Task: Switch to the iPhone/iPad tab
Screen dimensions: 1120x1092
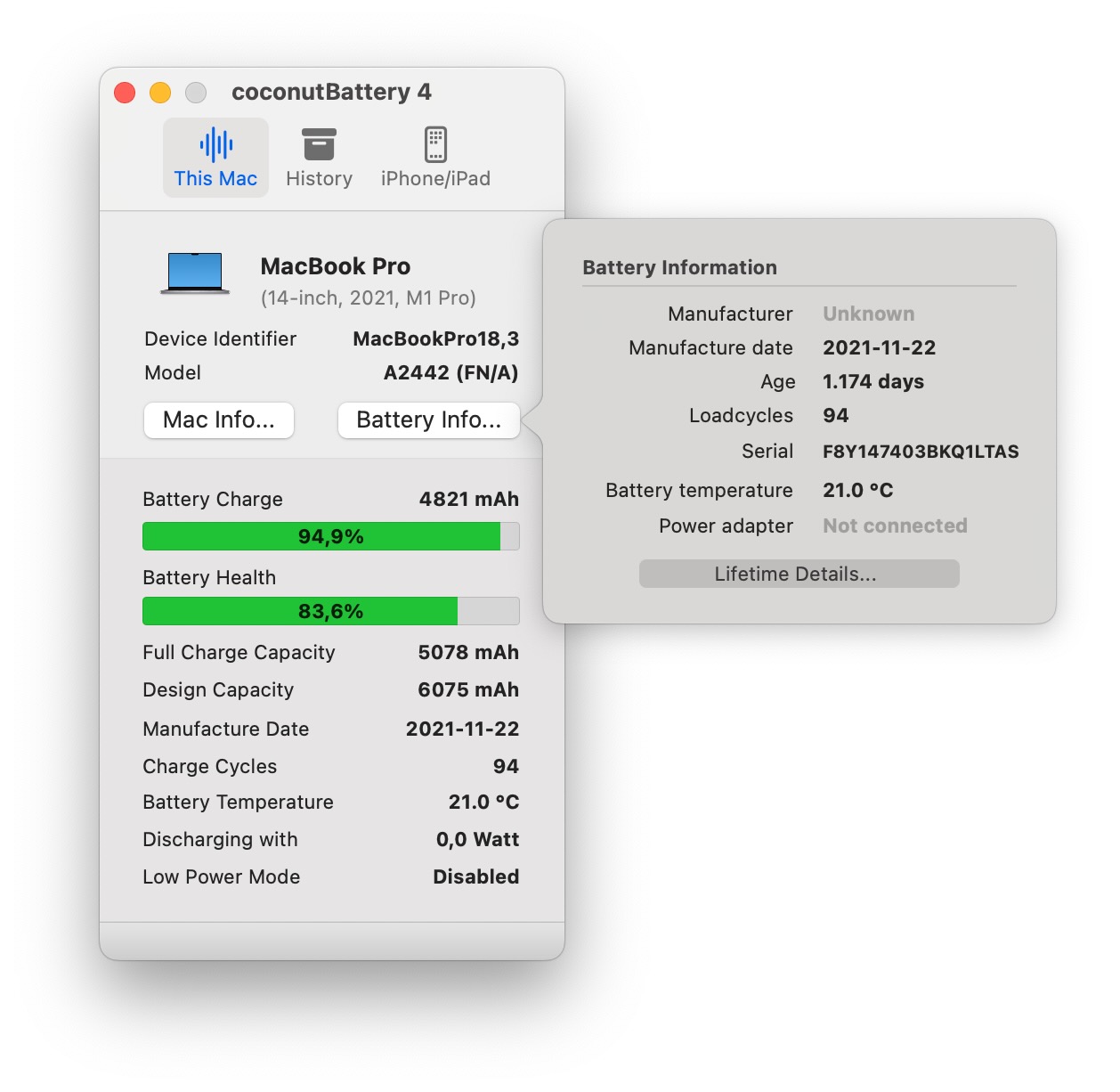Action: point(435,158)
